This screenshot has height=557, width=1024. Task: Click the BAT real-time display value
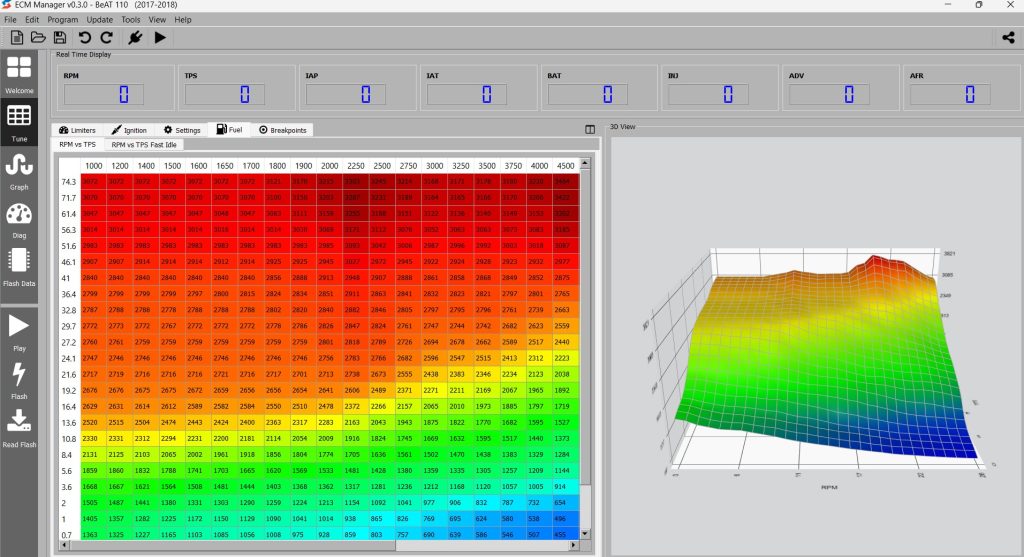pyautogui.click(x=588, y=95)
